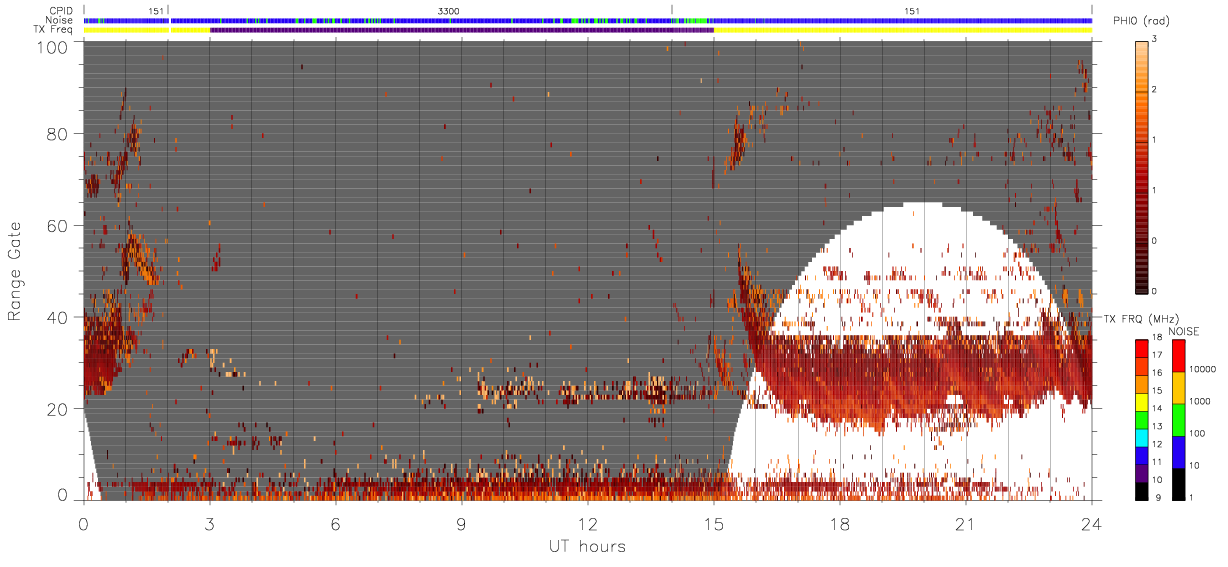
Task: Click the 15 tick on UT hours axis
Action: pyautogui.click(x=714, y=523)
